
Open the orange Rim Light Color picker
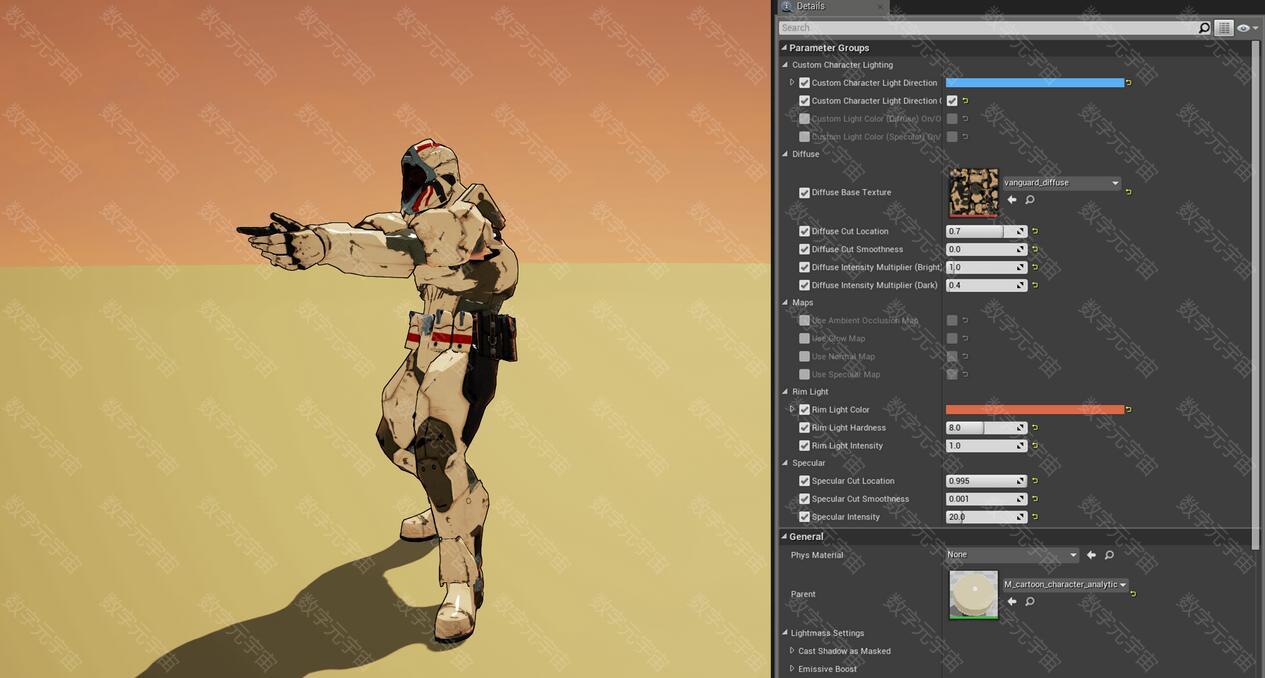[x=1035, y=409]
